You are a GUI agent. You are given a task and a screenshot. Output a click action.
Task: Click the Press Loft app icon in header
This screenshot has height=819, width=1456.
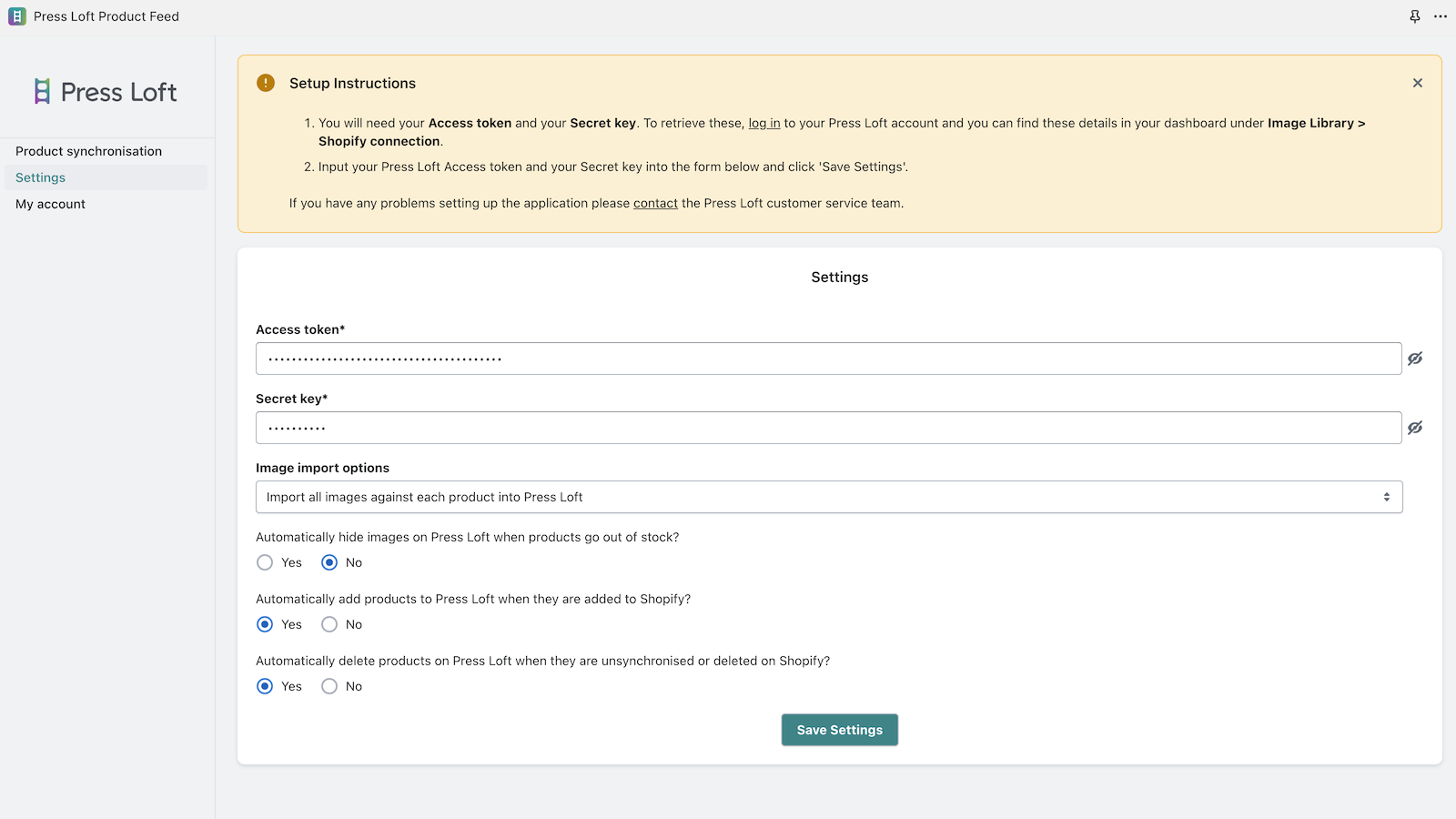coord(17,16)
